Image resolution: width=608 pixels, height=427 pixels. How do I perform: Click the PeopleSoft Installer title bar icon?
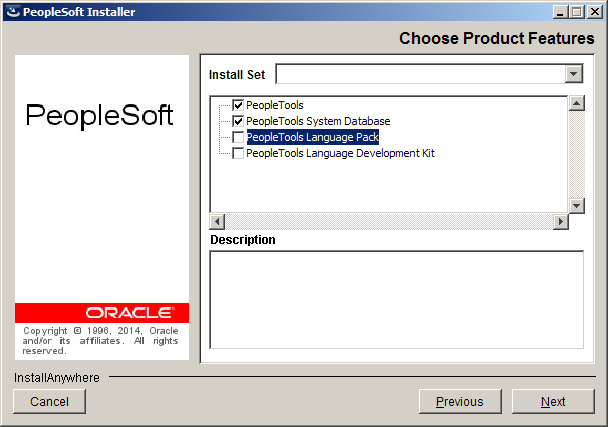13,12
